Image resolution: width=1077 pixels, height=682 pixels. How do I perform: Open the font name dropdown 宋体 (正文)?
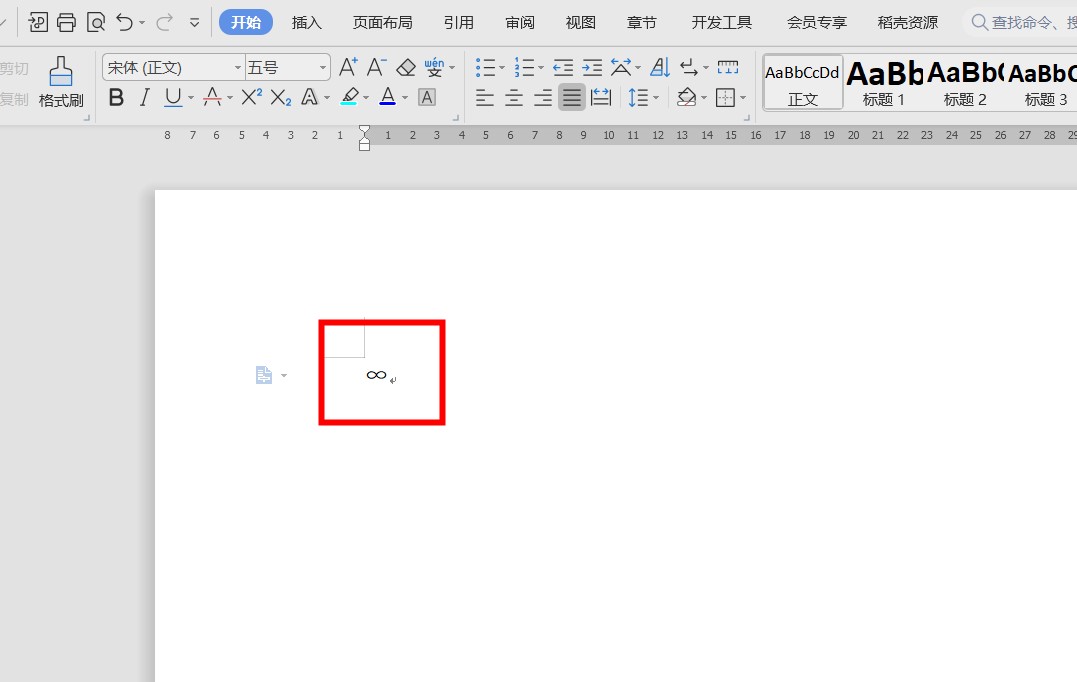[238, 67]
